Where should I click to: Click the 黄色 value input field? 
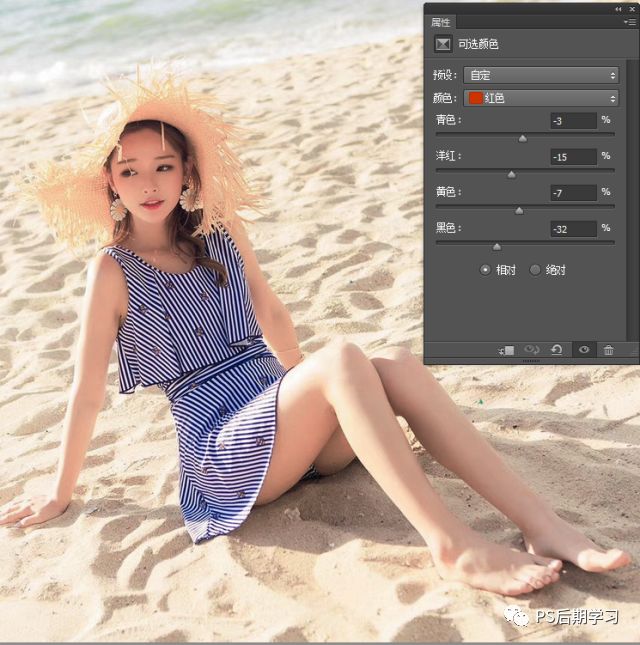click(573, 193)
